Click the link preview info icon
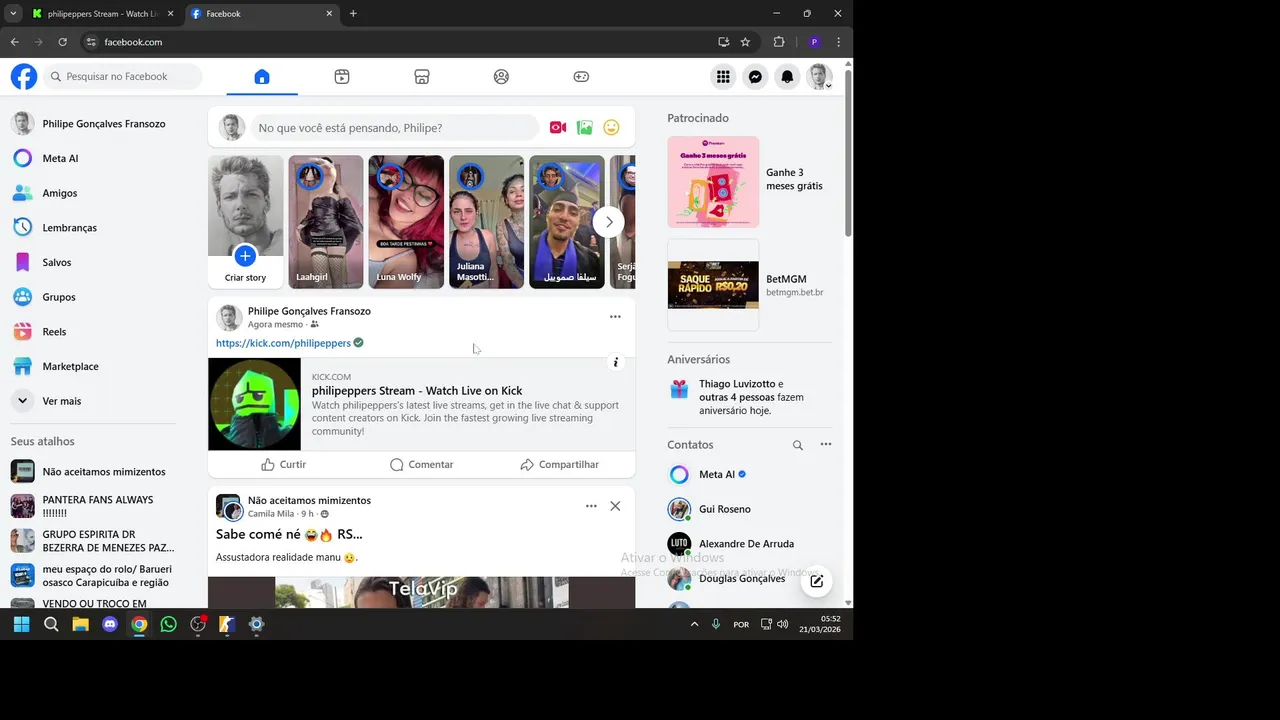 616,362
